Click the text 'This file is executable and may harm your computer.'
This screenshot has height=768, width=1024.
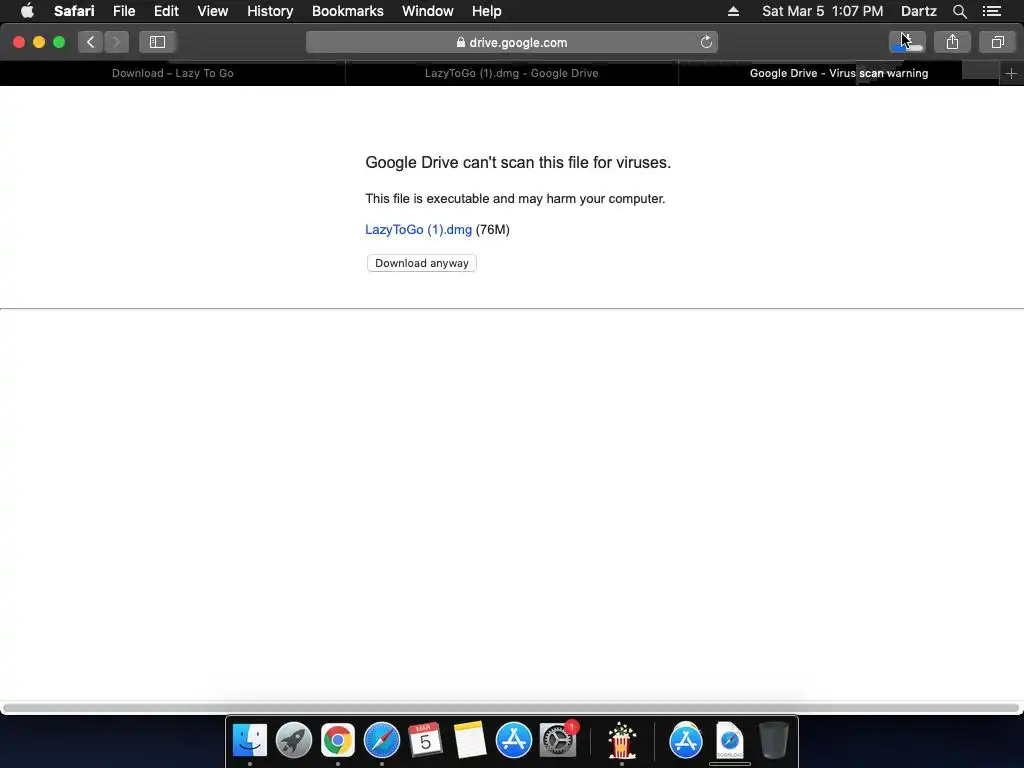coord(515,199)
